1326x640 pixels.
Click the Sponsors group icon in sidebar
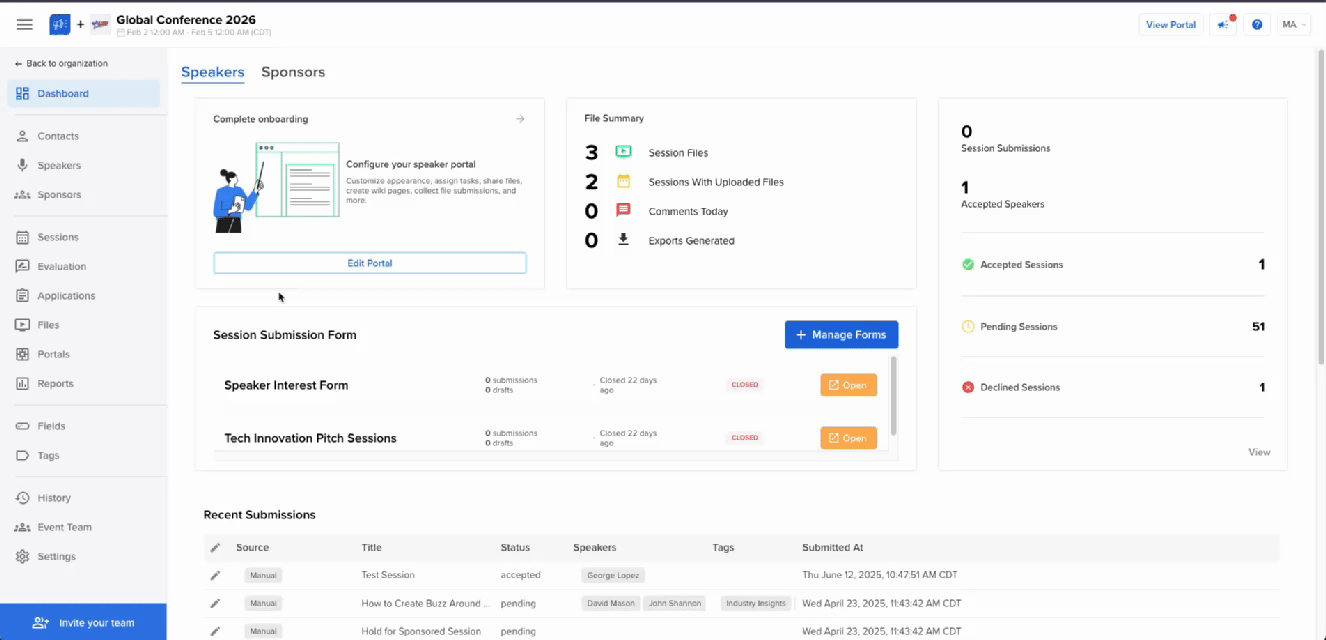22,194
